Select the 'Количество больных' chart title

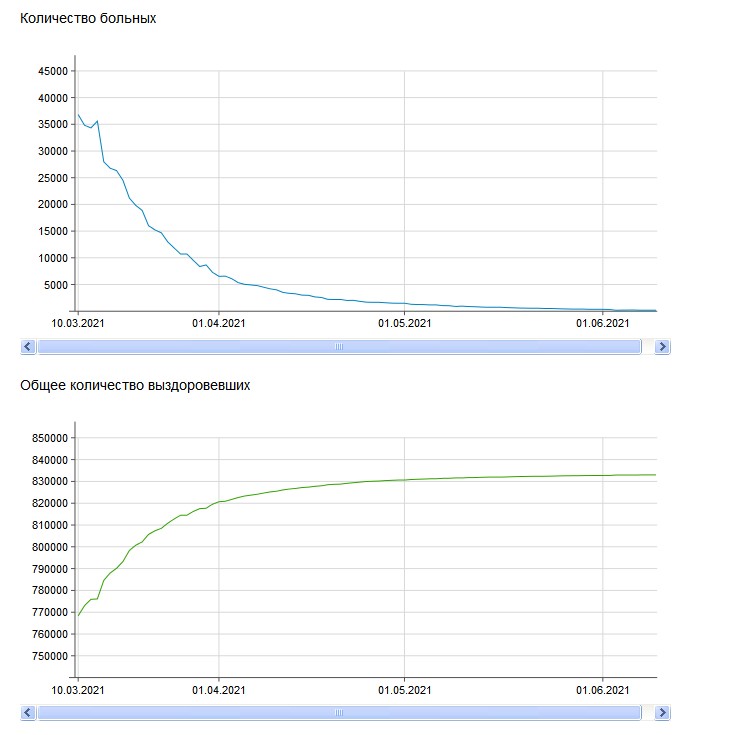coord(88,18)
